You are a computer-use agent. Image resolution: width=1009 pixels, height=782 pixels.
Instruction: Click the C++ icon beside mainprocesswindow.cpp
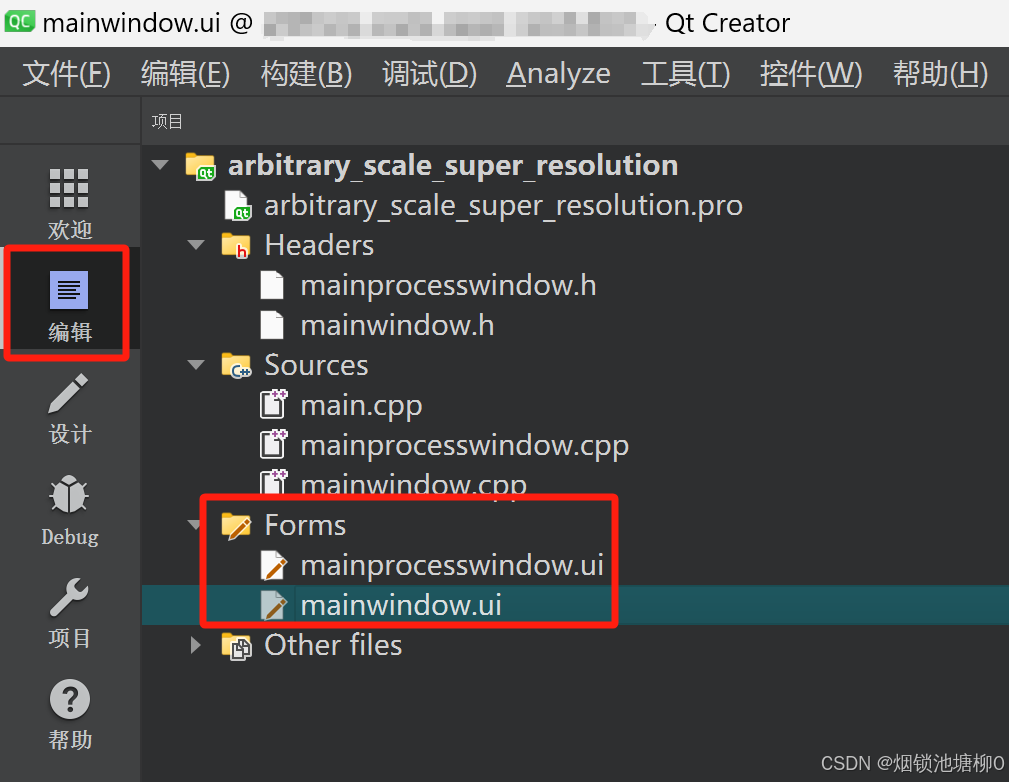click(x=273, y=445)
